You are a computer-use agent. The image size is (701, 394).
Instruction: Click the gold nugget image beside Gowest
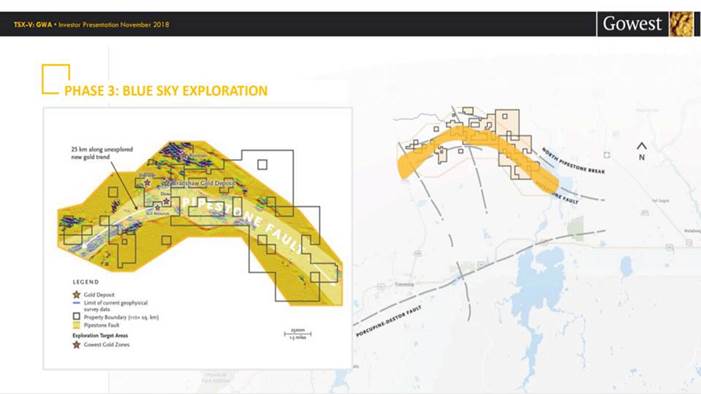(x=681, y=24)
